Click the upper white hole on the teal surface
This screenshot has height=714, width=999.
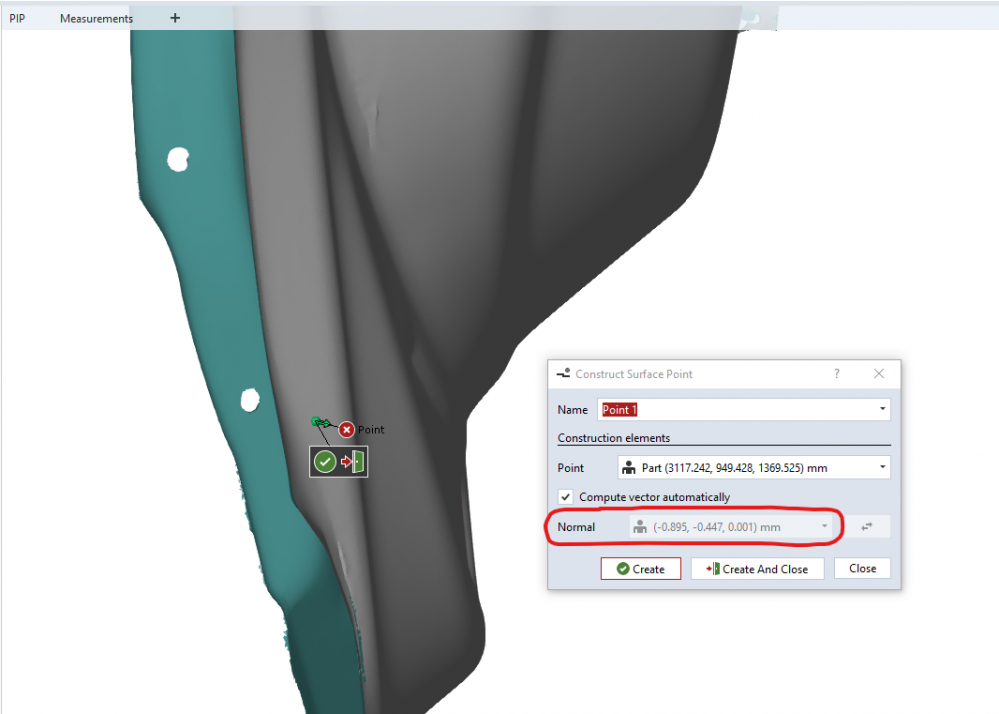[x=178, y=158]
